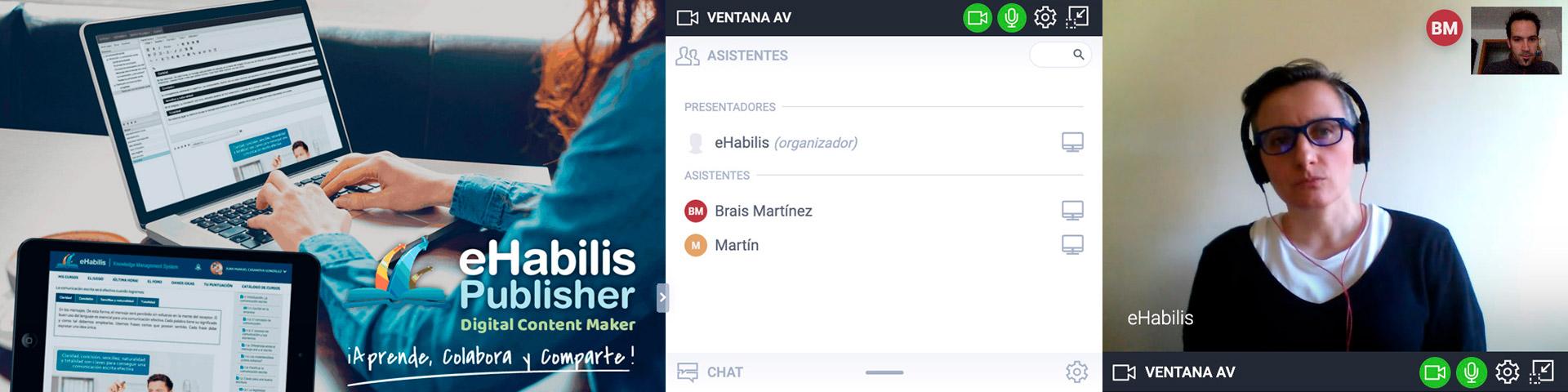Open the ASISTENTES panel header
This screenshot has width=1568, height=392.
pyautogui.click(x=746, y=56)
